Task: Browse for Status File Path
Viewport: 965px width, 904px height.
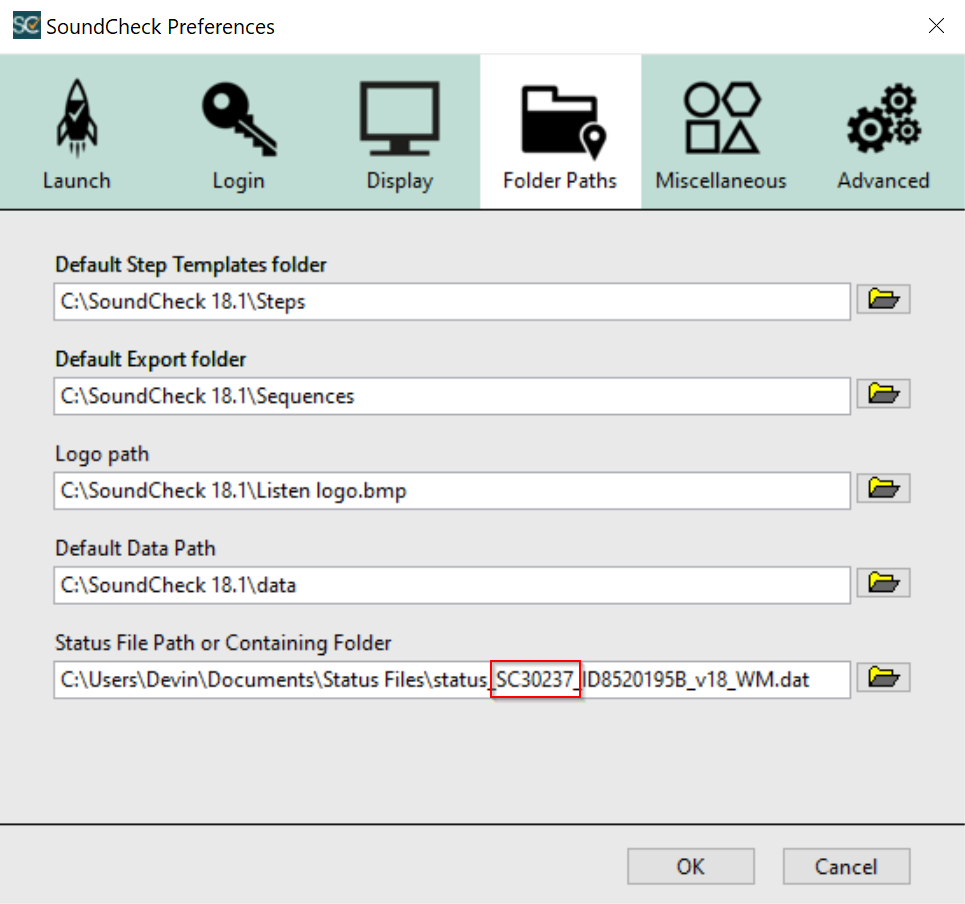Action: coord(883,678)
